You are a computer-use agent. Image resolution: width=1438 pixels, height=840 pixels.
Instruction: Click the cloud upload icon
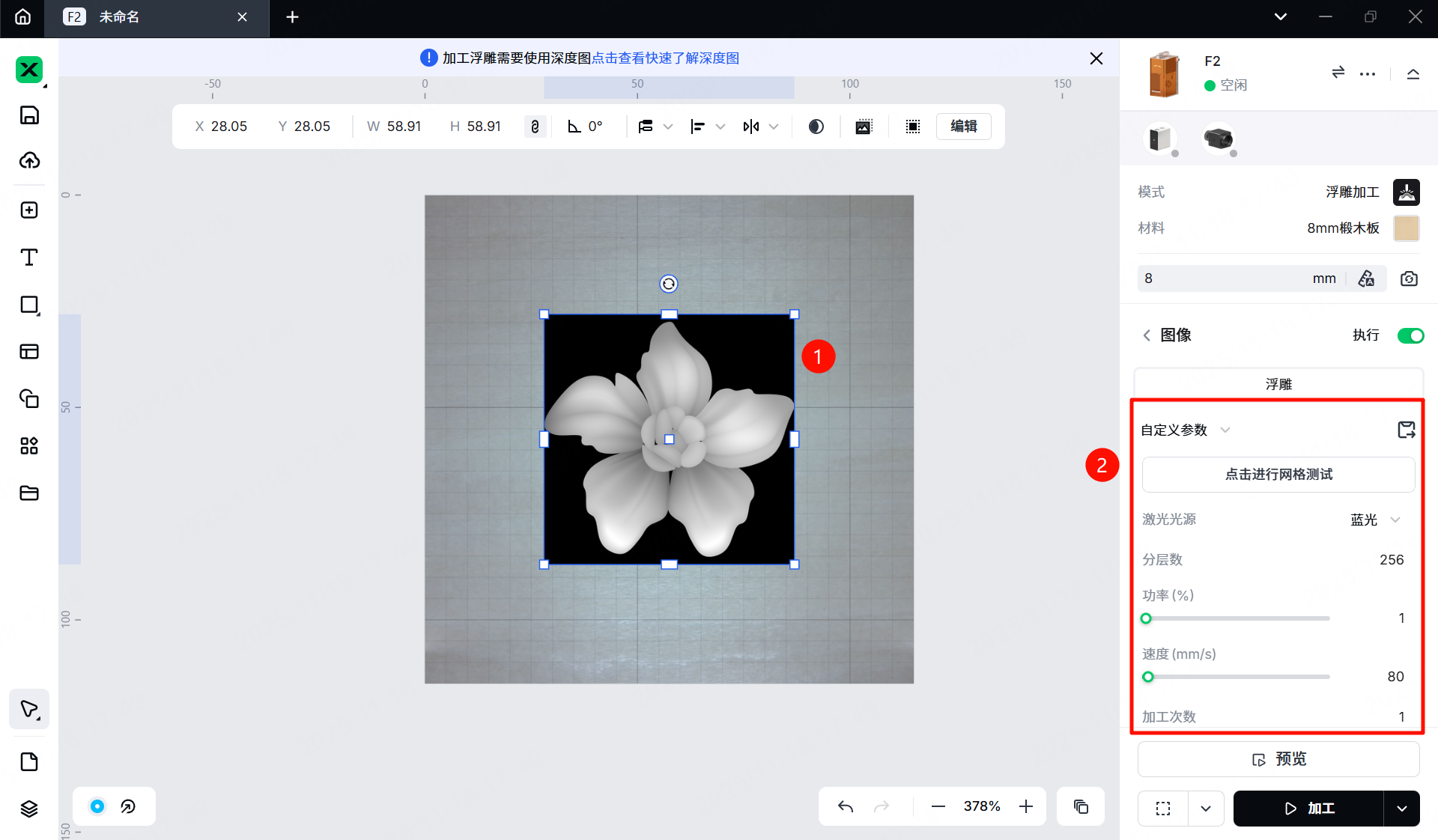(29, 160)
